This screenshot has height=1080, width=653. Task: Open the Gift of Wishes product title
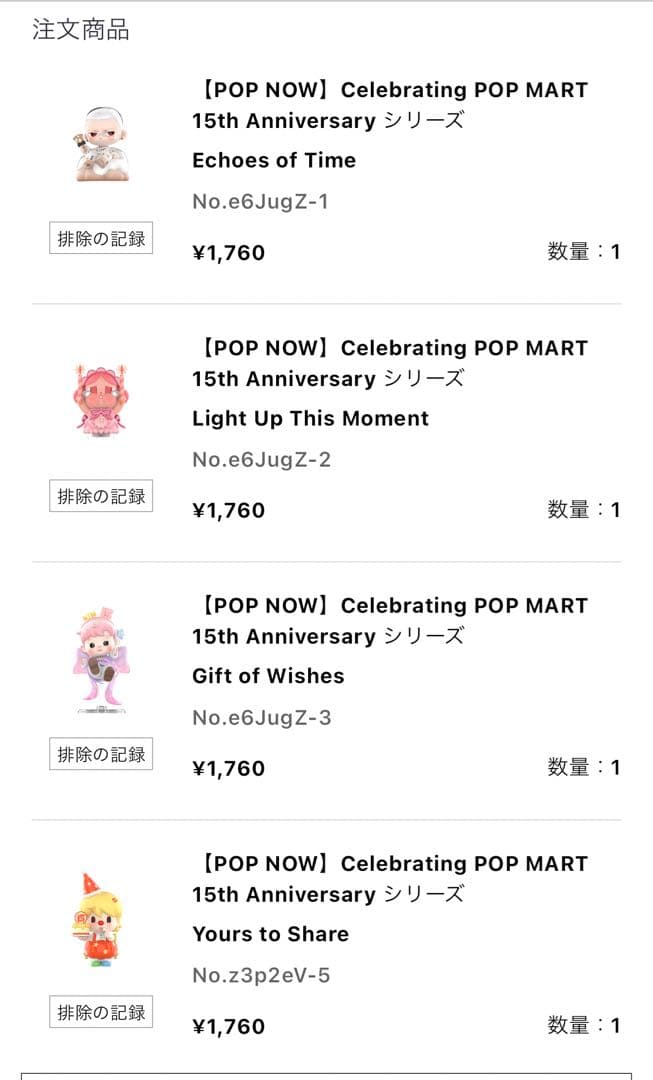(268, 676)
